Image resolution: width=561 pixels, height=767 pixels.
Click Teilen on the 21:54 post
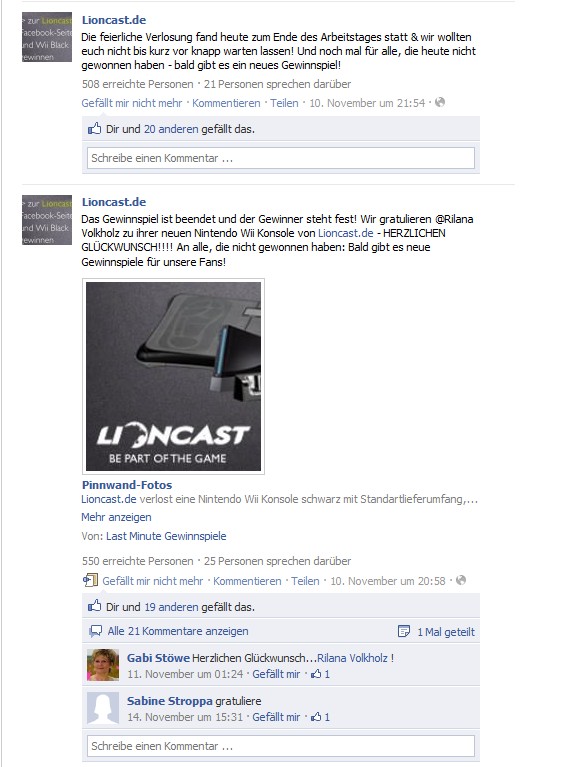(284, 103)
